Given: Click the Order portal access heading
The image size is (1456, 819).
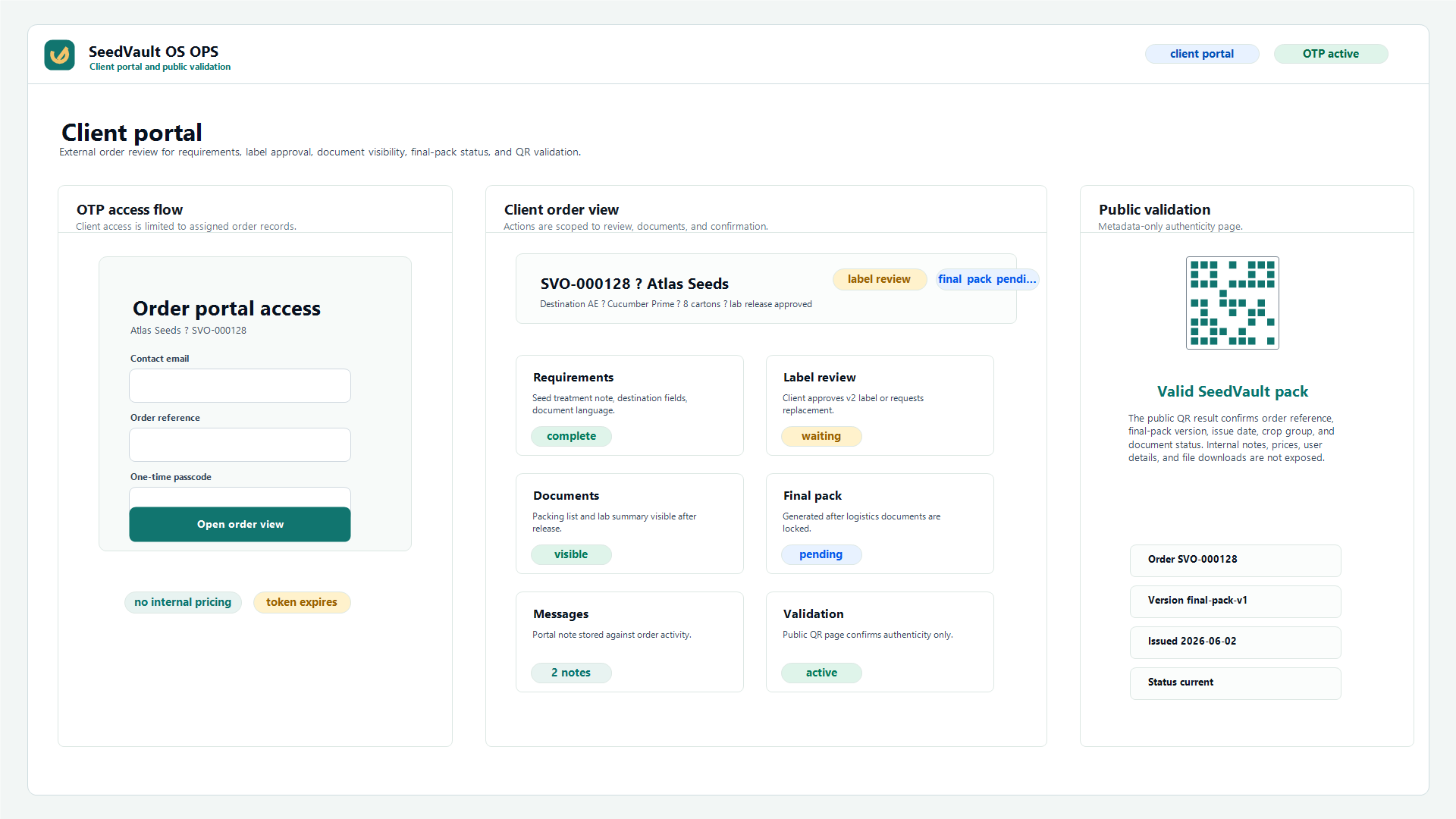Looking at the screenshot, I should click(226, 308).
